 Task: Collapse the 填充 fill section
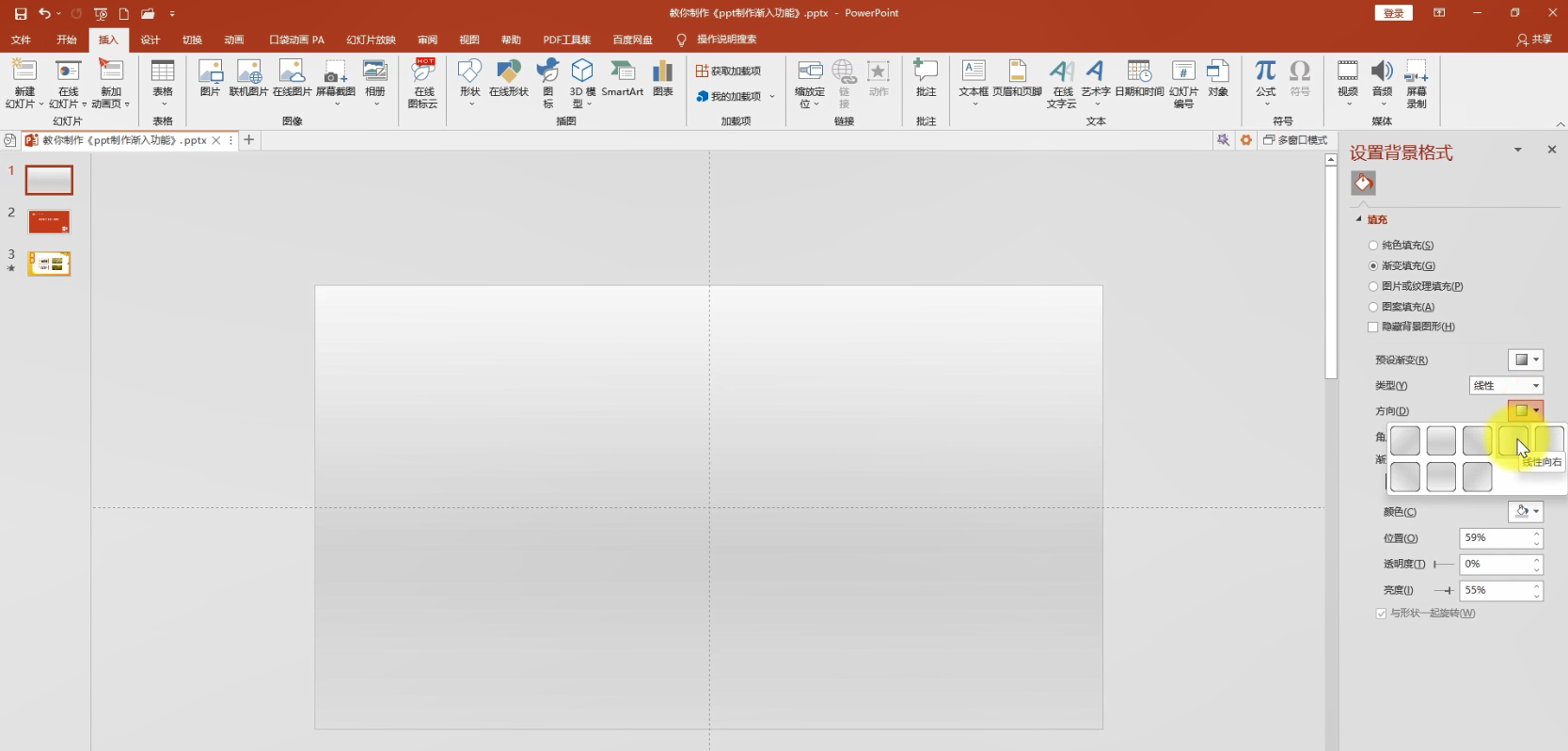click(x=1359, y=219)
